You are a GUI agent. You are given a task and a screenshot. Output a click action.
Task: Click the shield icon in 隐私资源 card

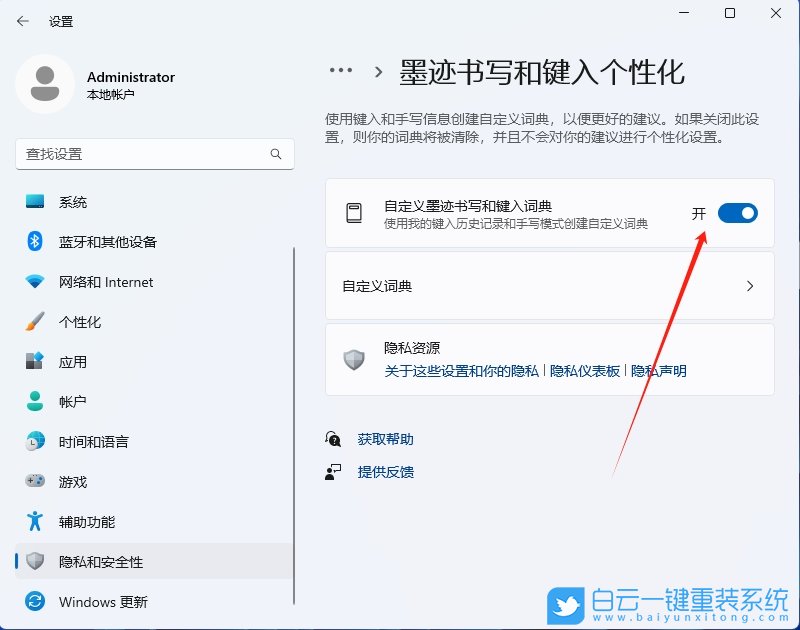[354, 358]
